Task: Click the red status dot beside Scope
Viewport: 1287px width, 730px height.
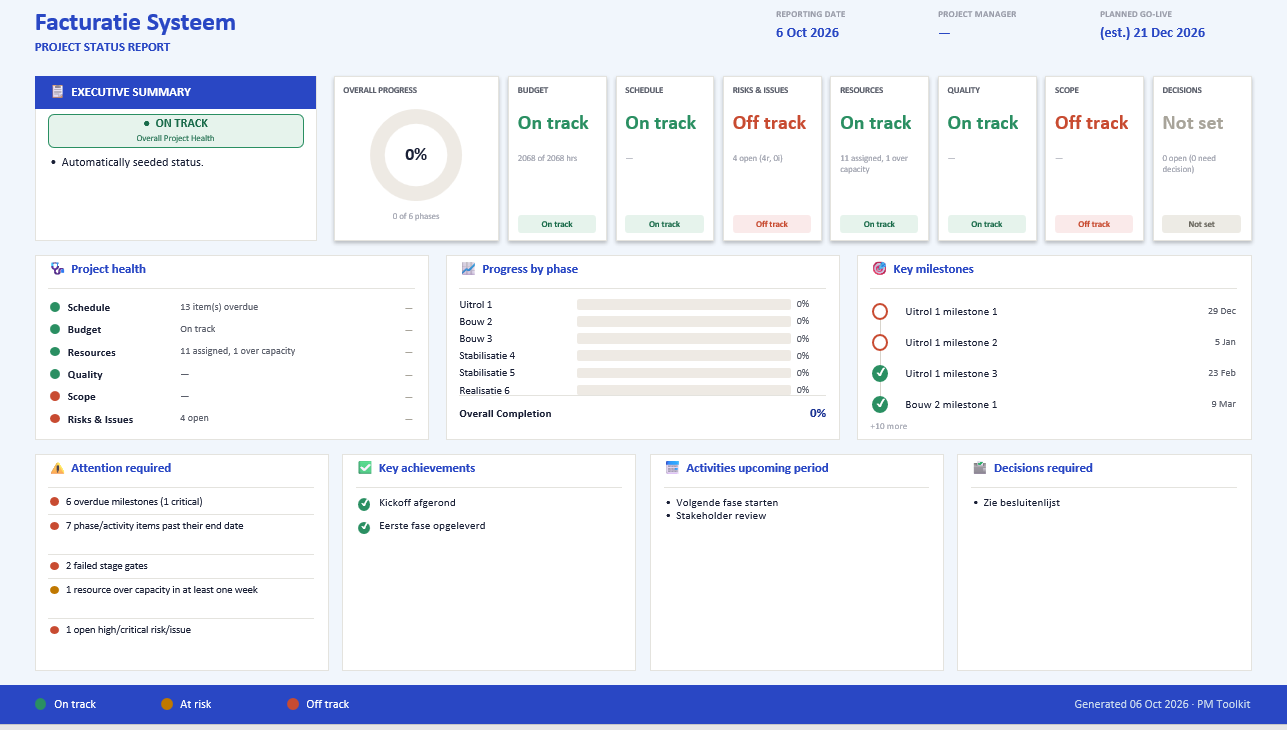Action: pos(55,397)
